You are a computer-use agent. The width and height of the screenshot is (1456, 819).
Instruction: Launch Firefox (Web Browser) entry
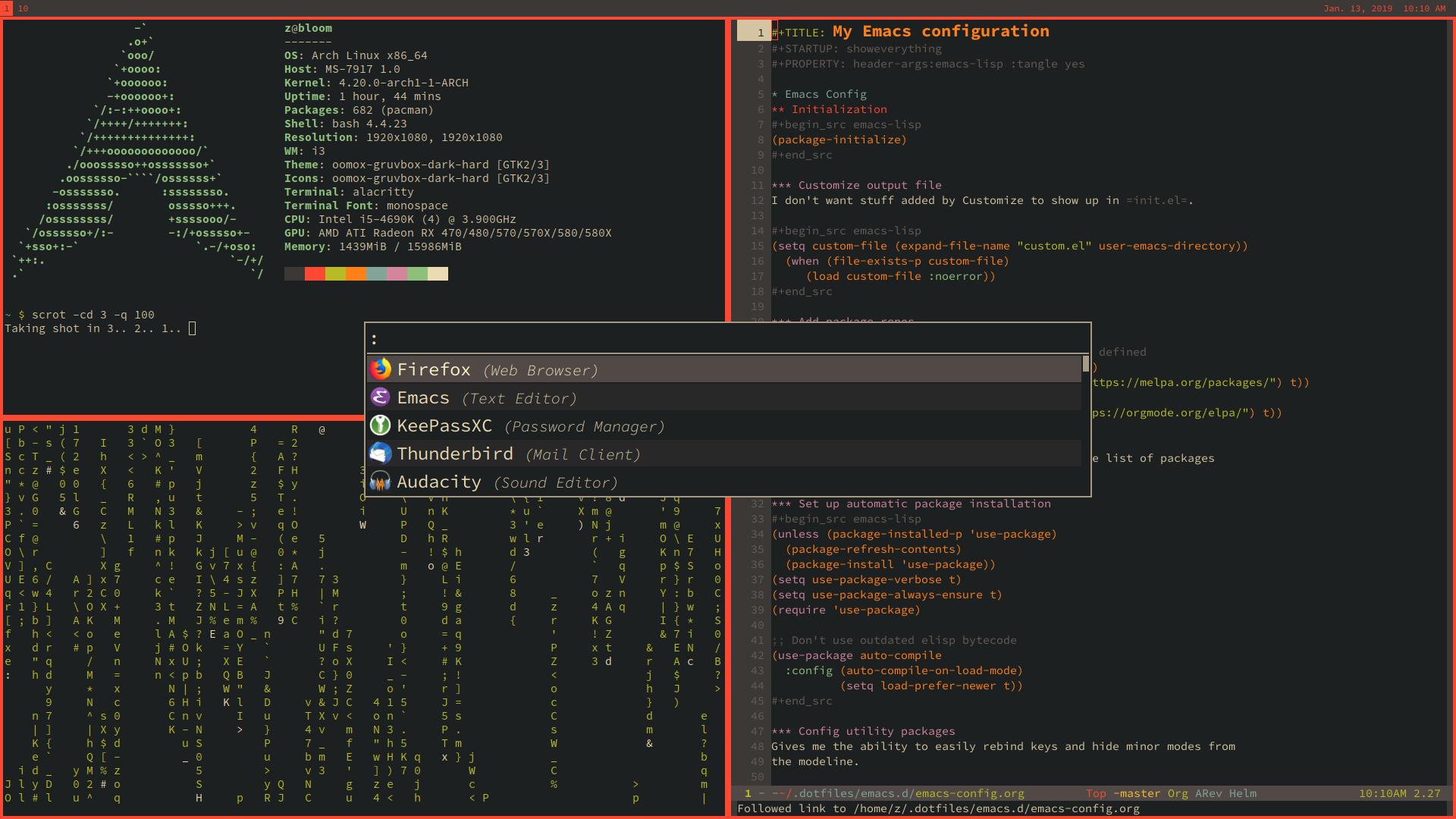click(724, 369)
